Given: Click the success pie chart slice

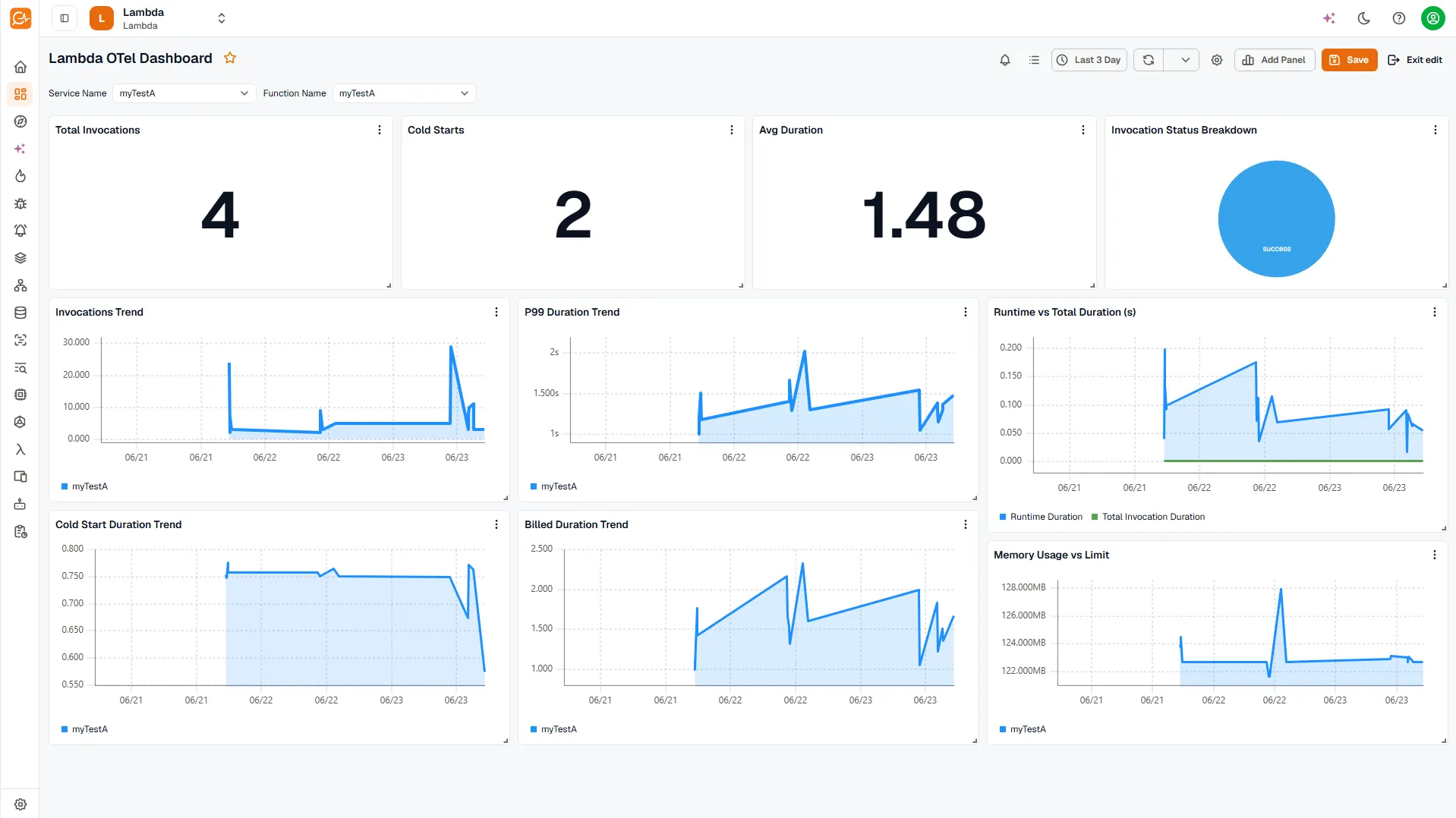Looking at the screenshot, I should (1276, 219).
